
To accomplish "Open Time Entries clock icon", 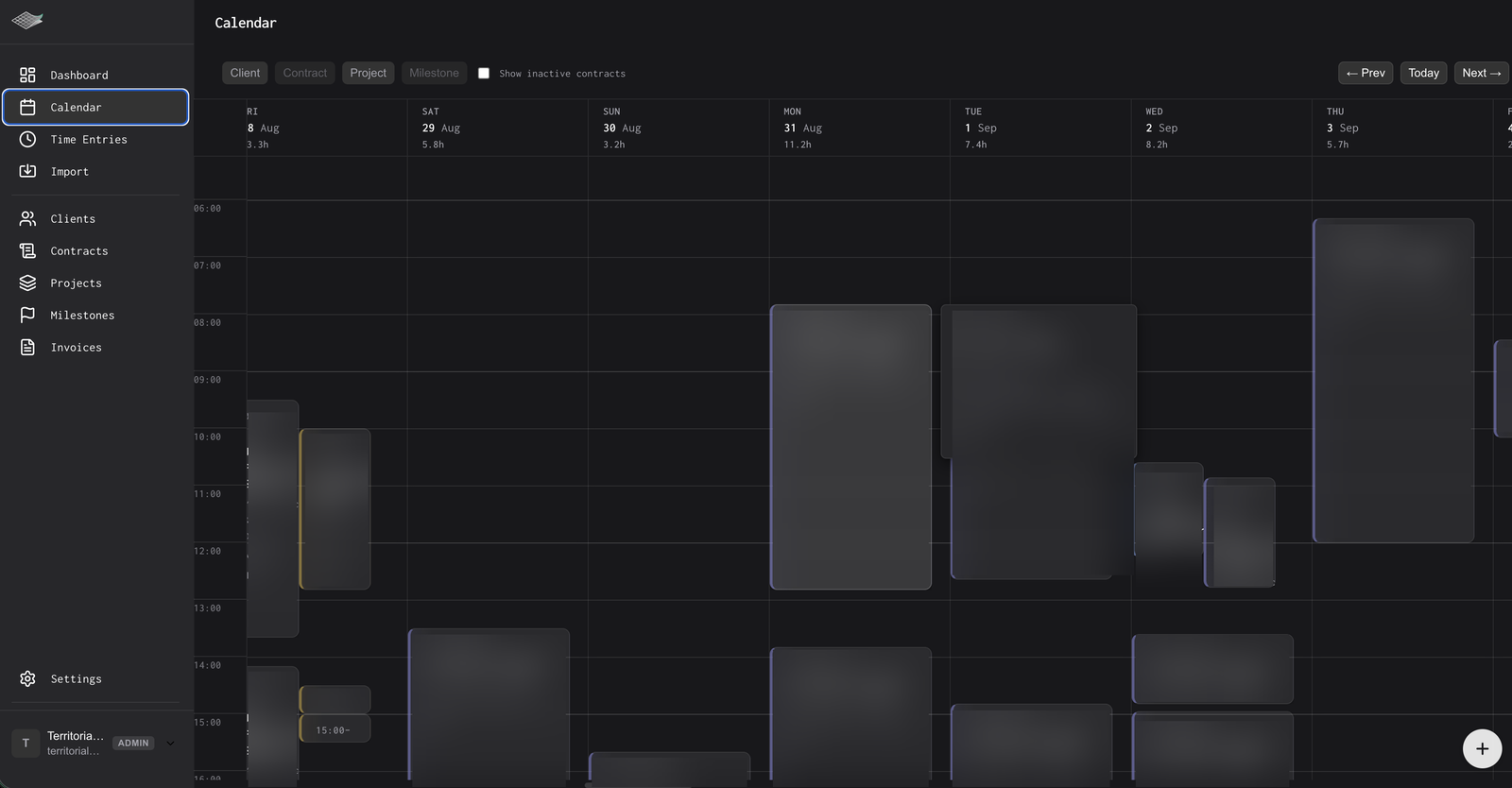I will click(27, 139).
